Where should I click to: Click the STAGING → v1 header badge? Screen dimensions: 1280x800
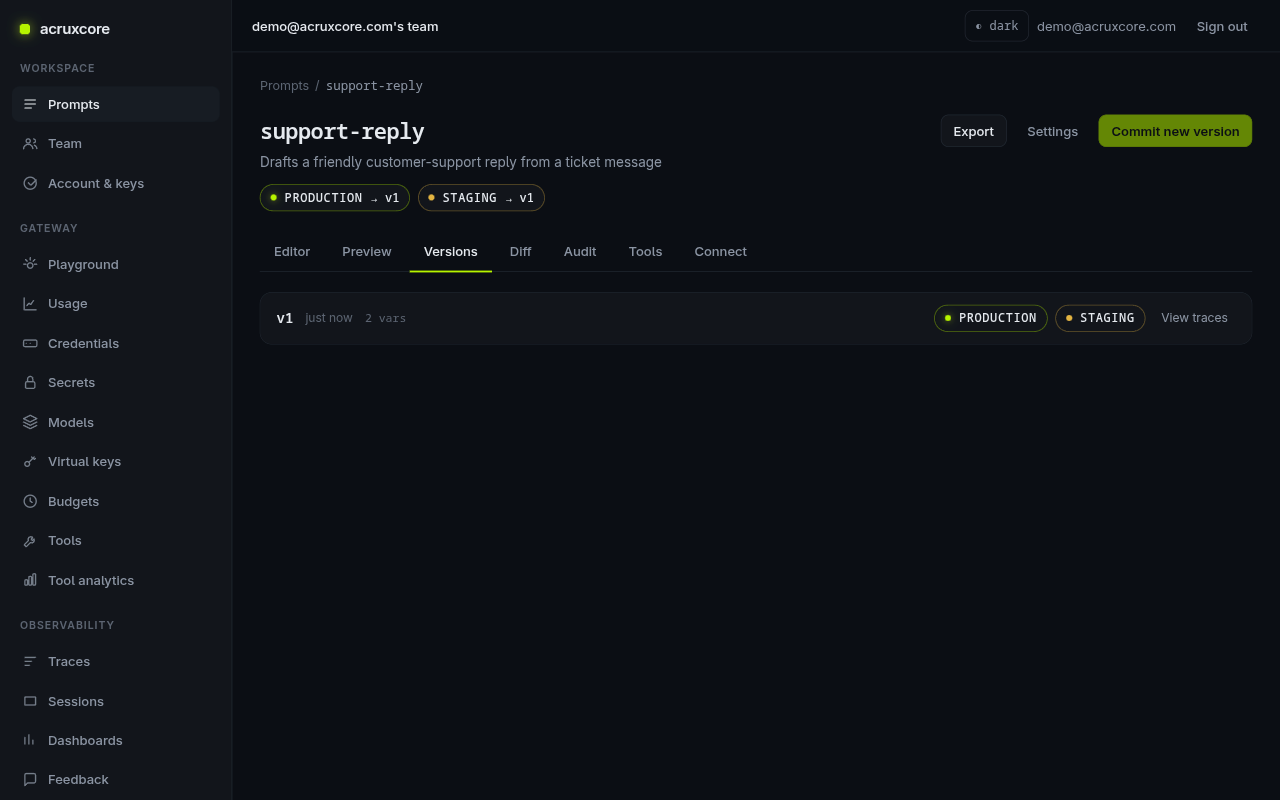(481, 198)
